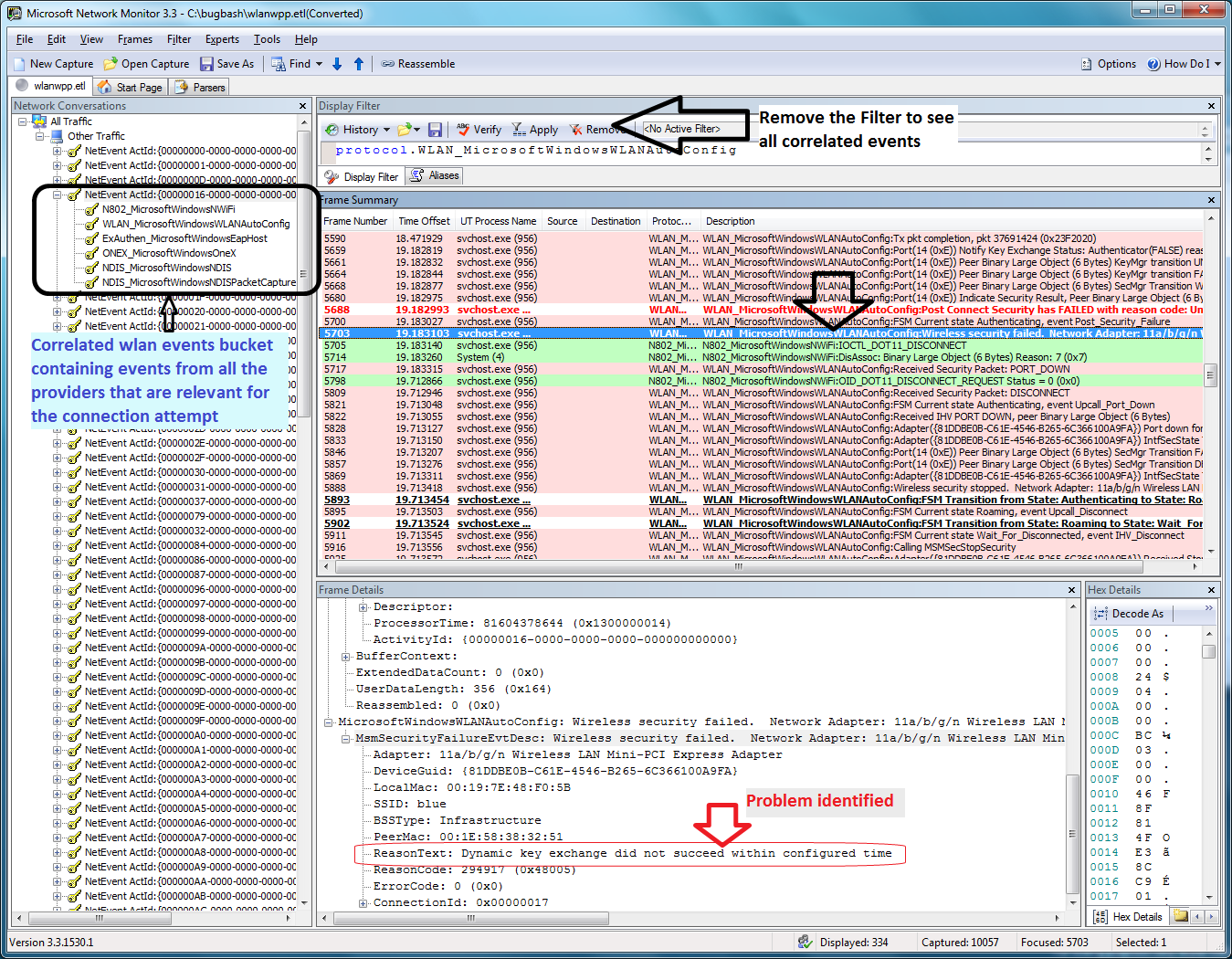The image size is (1232, 959).
Task: Open the File menu
Action: 25,39
